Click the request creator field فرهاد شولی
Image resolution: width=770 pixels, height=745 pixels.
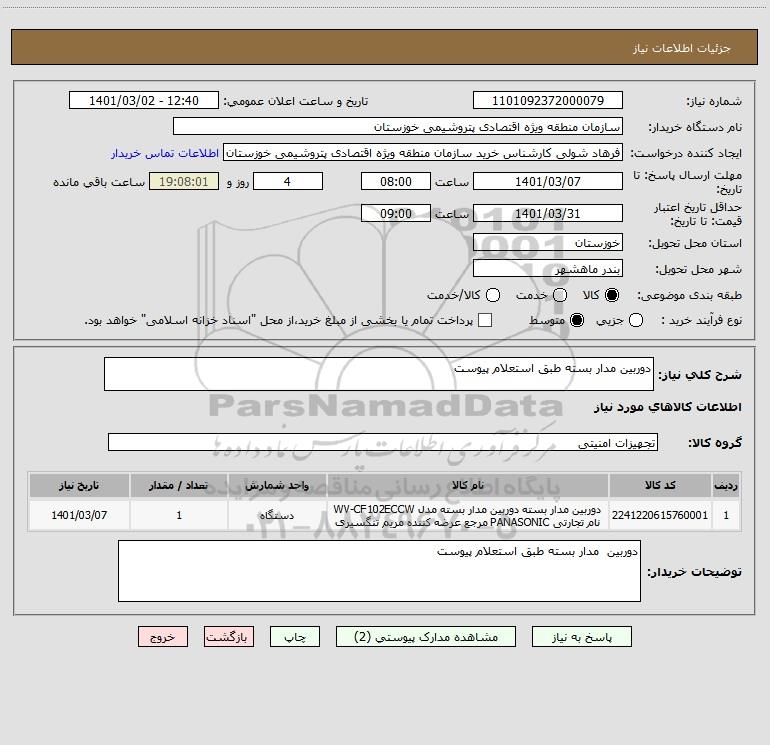[x=423, y=153]
